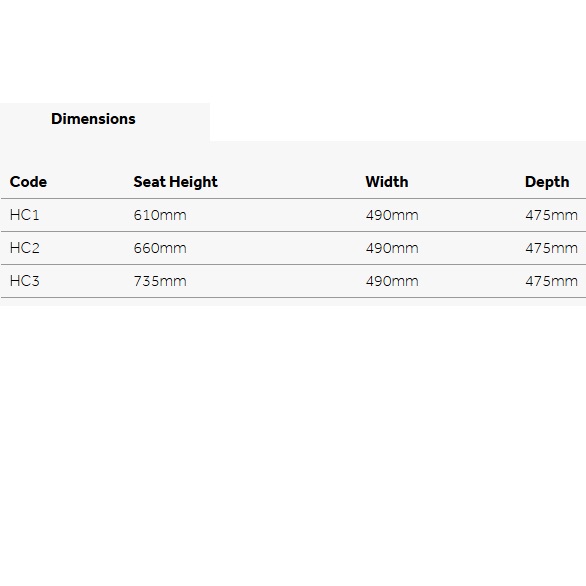Viewport: 586px width, 586px height.
Task: Open the Dimensions tab
Action: click(x=93, y=119)
